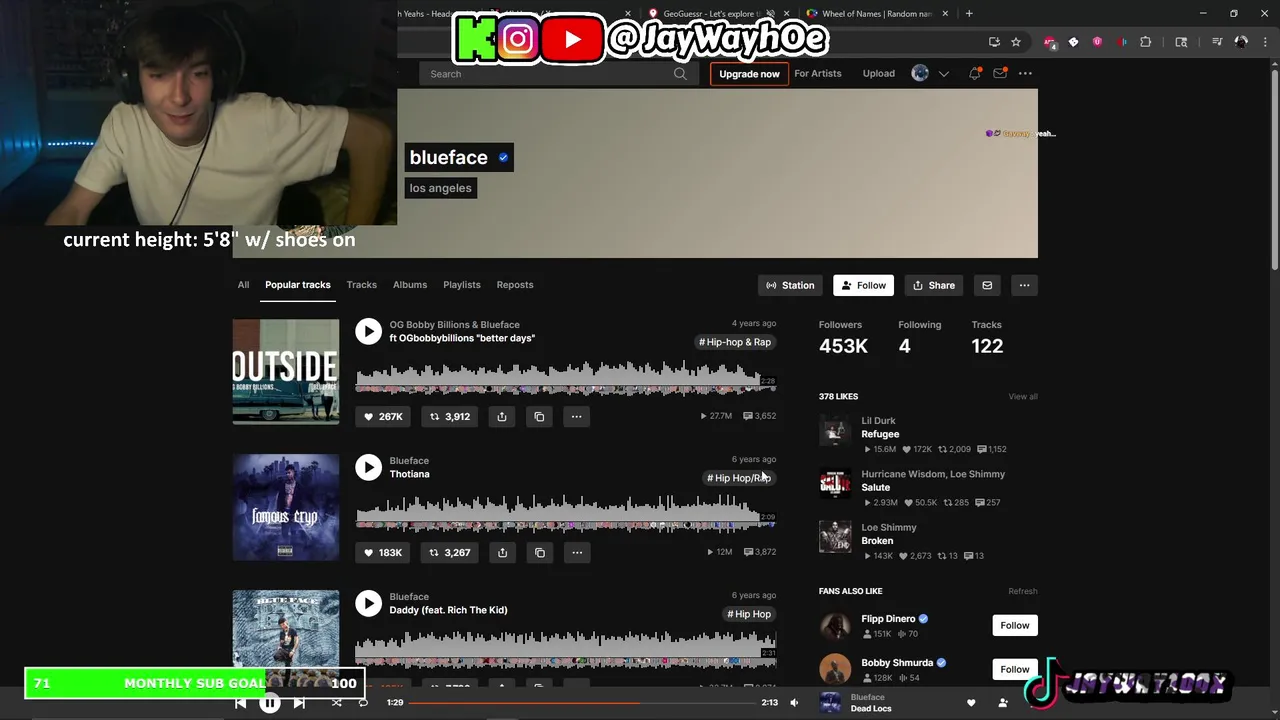Play the Thotiana track

tap(368, 467)
